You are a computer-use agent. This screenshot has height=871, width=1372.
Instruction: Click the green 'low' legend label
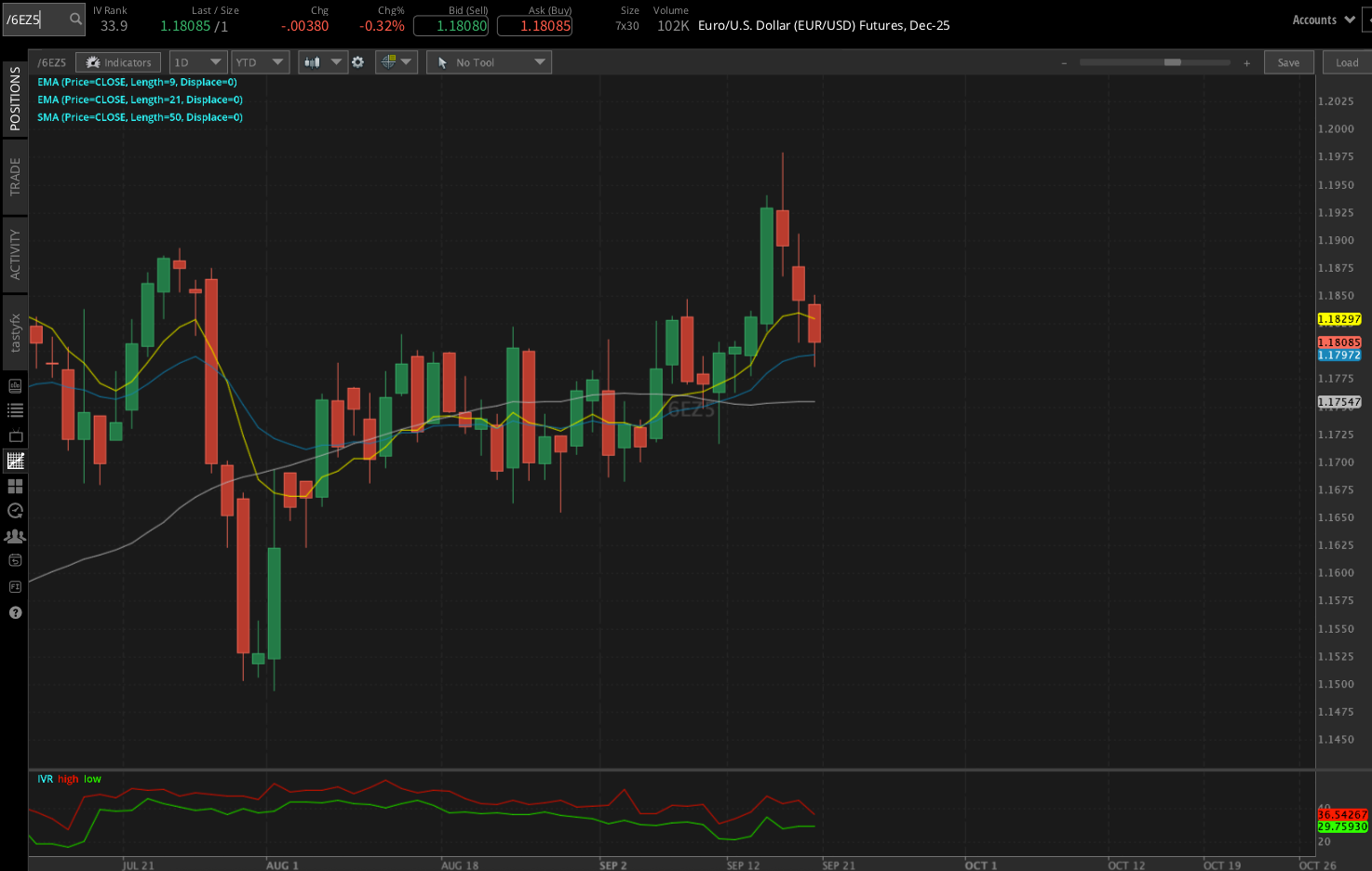click(92, 779)
